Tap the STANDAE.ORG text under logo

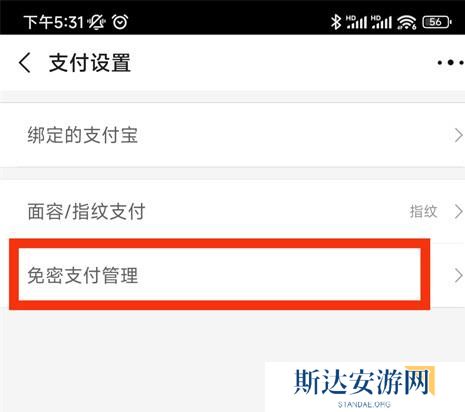pos(364,404)
